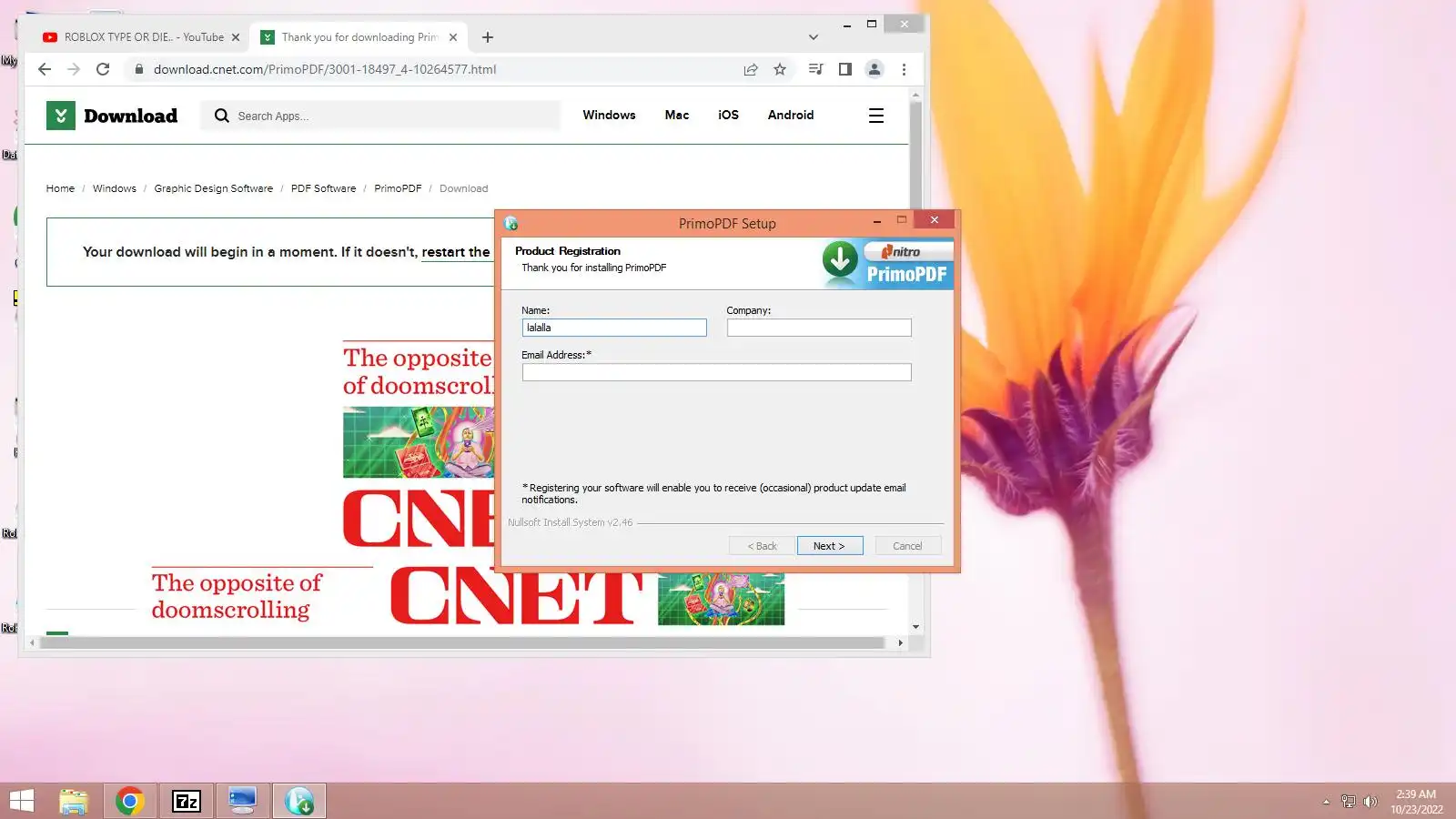Open the PrimoPDF installer taskbar icon
Screen dimensions: 1456x819
pos(299,801)
